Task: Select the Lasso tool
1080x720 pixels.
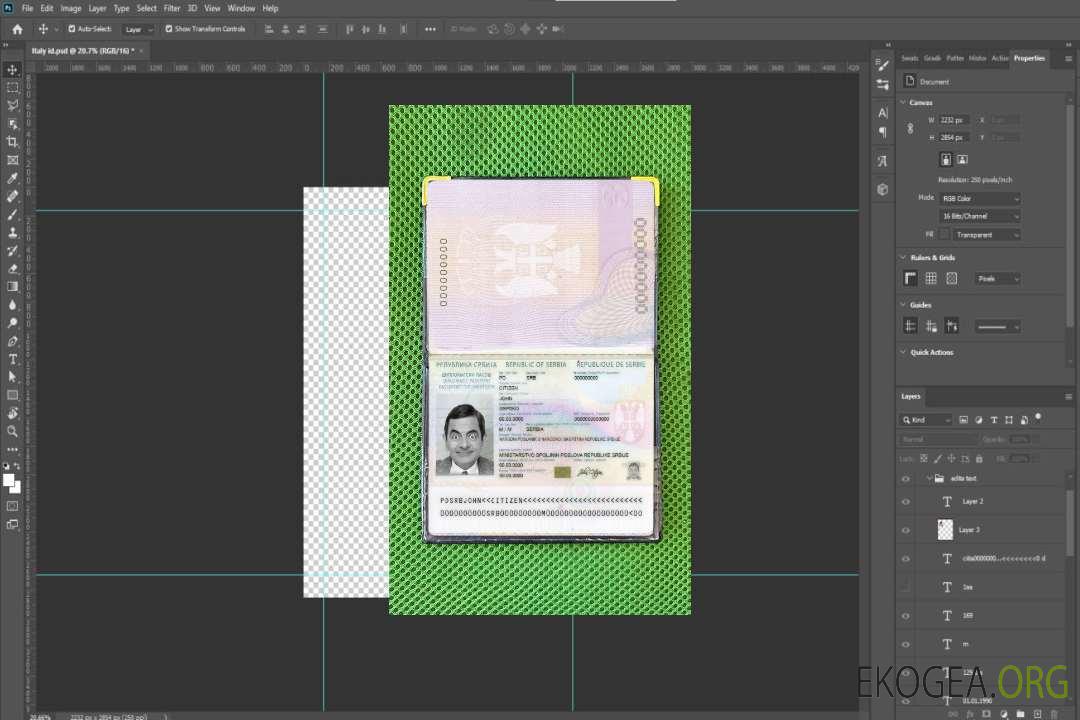Action: [x=12, y=105]
